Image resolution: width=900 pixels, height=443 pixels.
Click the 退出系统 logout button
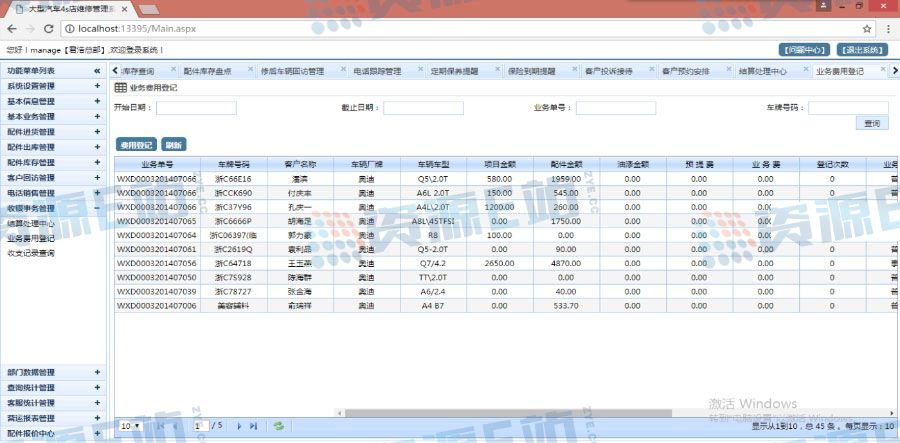point(861,49)
